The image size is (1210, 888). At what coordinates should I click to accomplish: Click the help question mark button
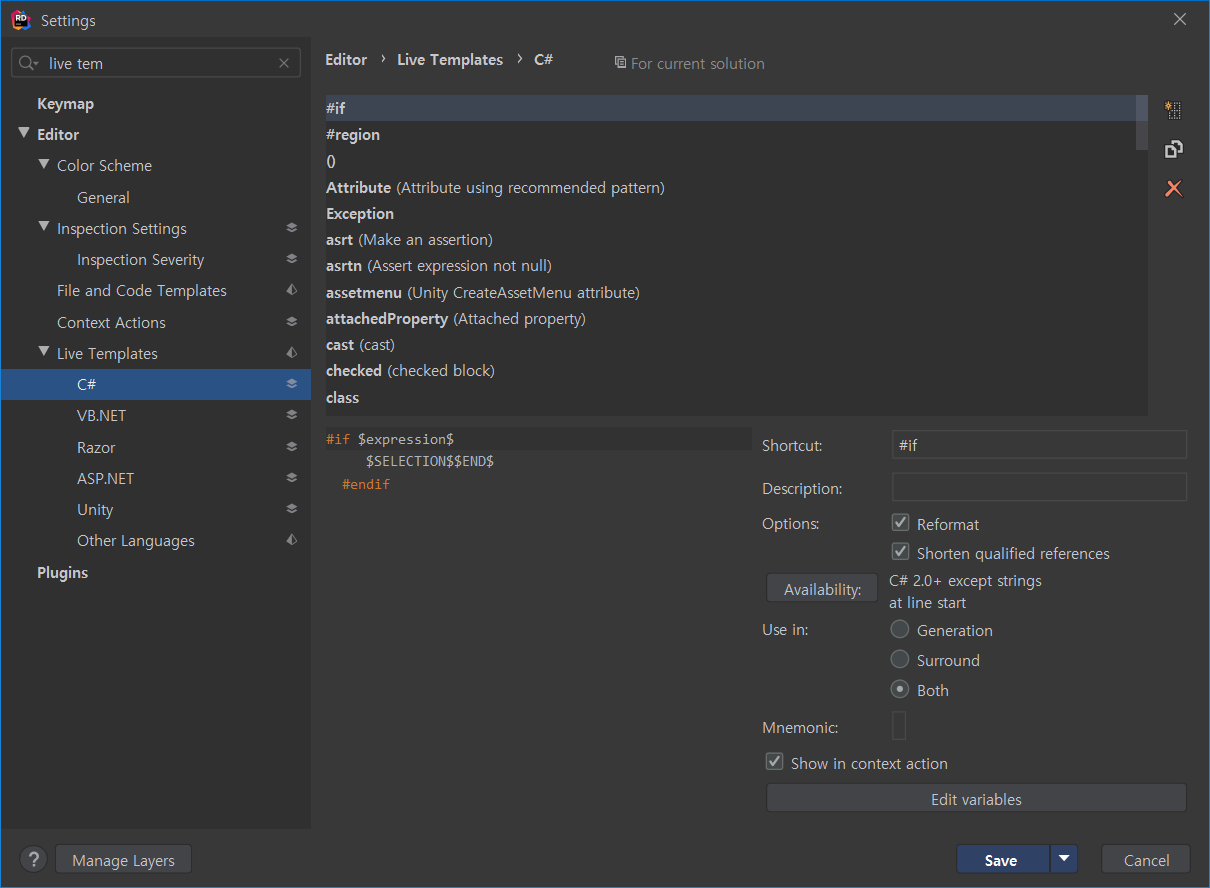pyautogui.click(x=34, y=859)
